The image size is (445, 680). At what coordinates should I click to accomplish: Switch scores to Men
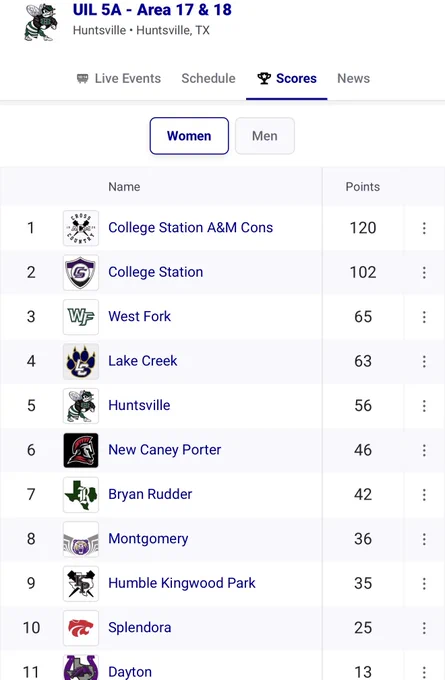[x=265, y=136]
